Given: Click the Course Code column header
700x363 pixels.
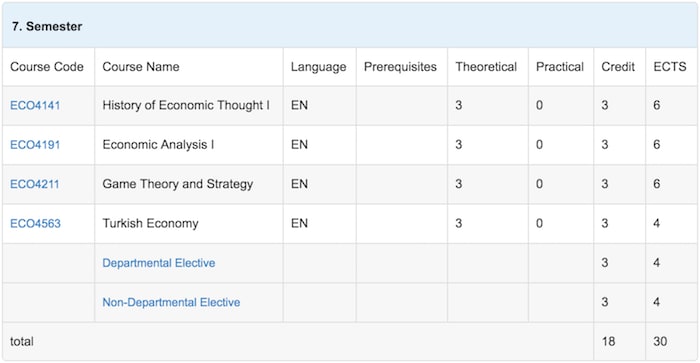Looking at the screenshot, I should click(x=47, y=67).
